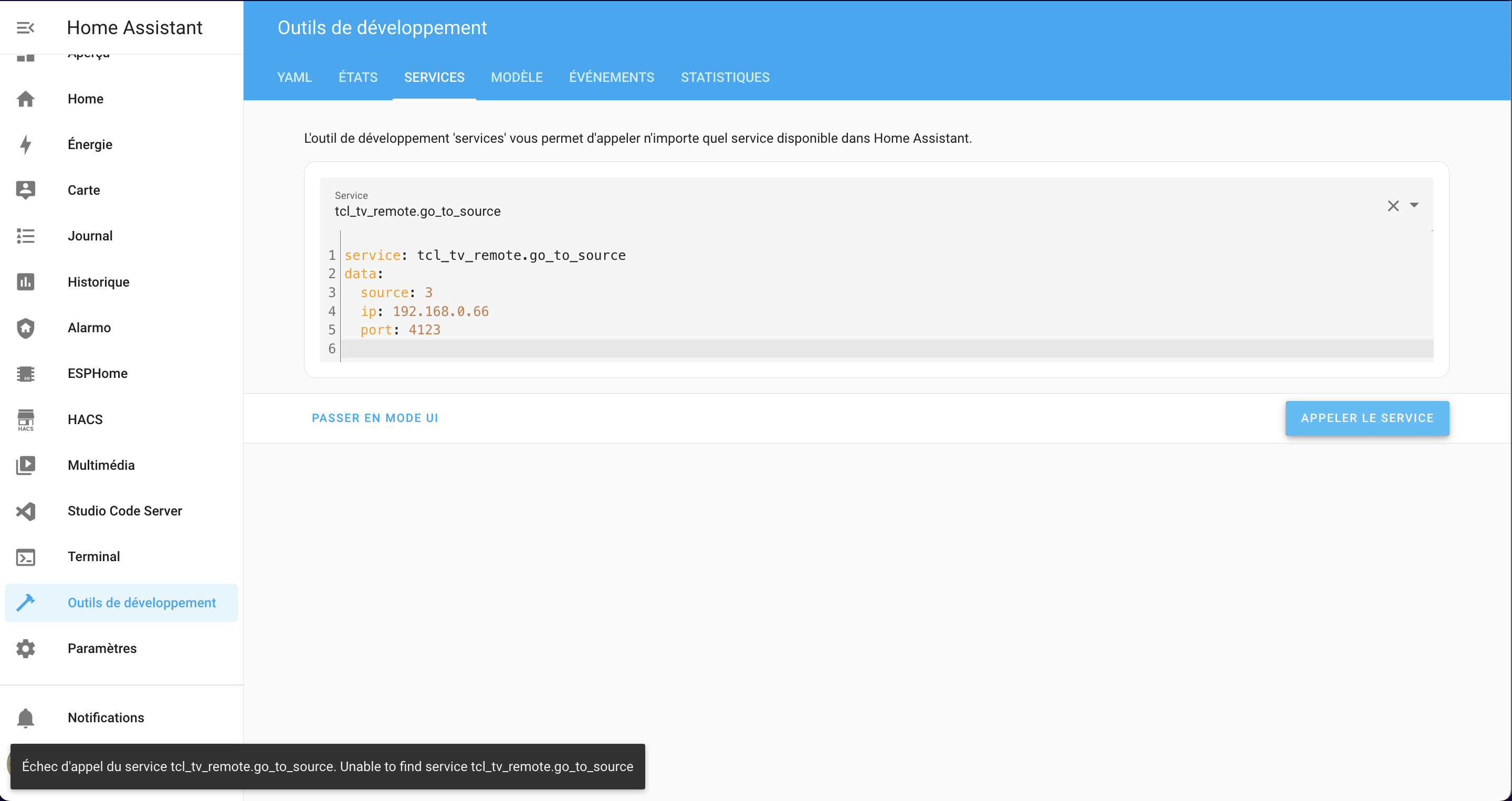The image size is (1512, 801).
Task: Clear the selected service with the X
Action: click(x=1393, y=205)
